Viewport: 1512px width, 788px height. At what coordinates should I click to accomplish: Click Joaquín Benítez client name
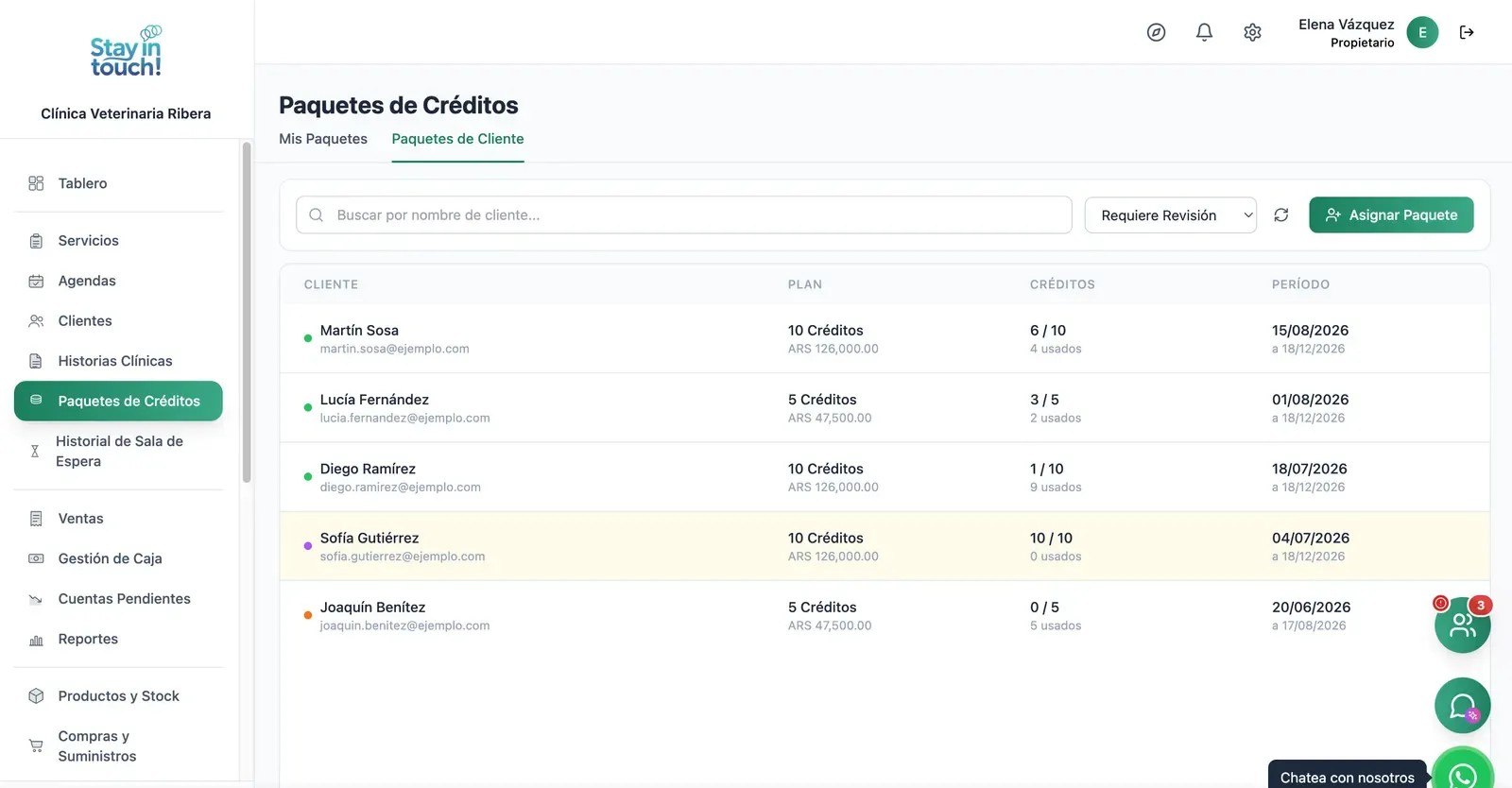pyautogui.click(x=372, y=608)
